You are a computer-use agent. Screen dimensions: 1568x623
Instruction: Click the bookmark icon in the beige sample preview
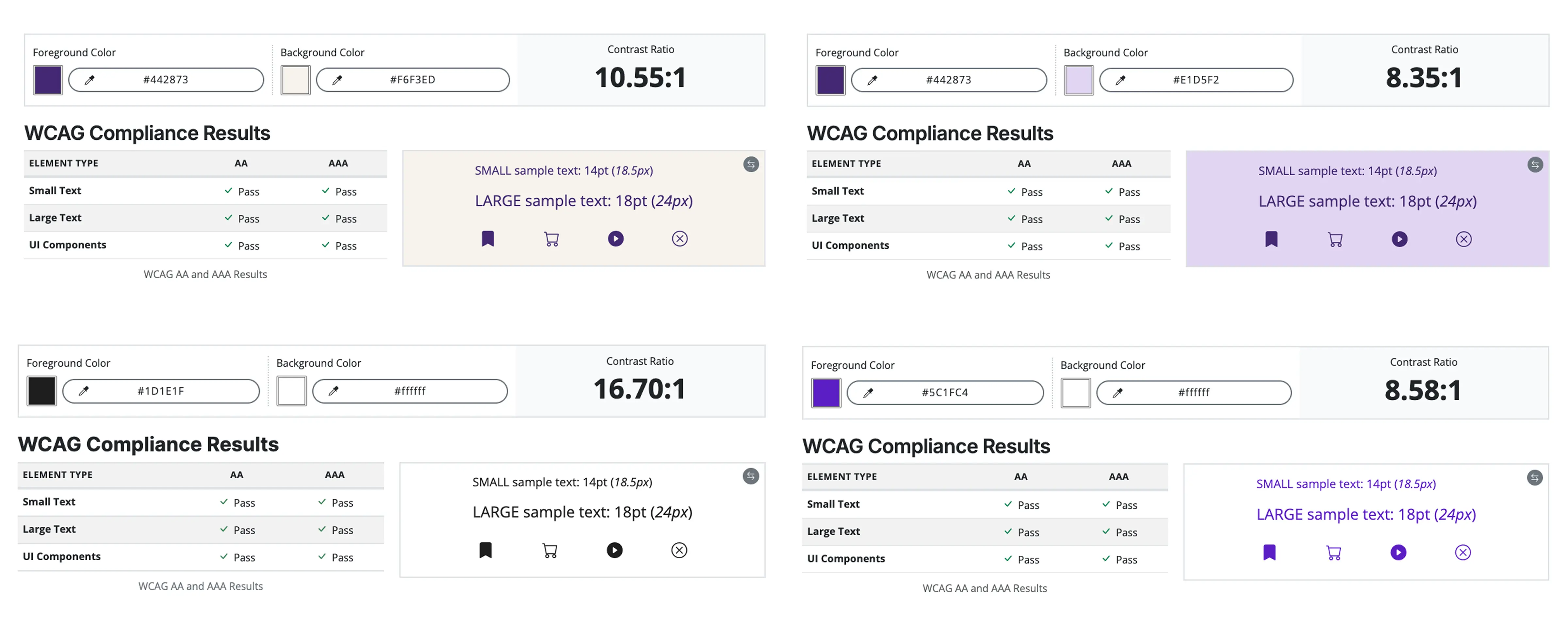click(488, 238)
